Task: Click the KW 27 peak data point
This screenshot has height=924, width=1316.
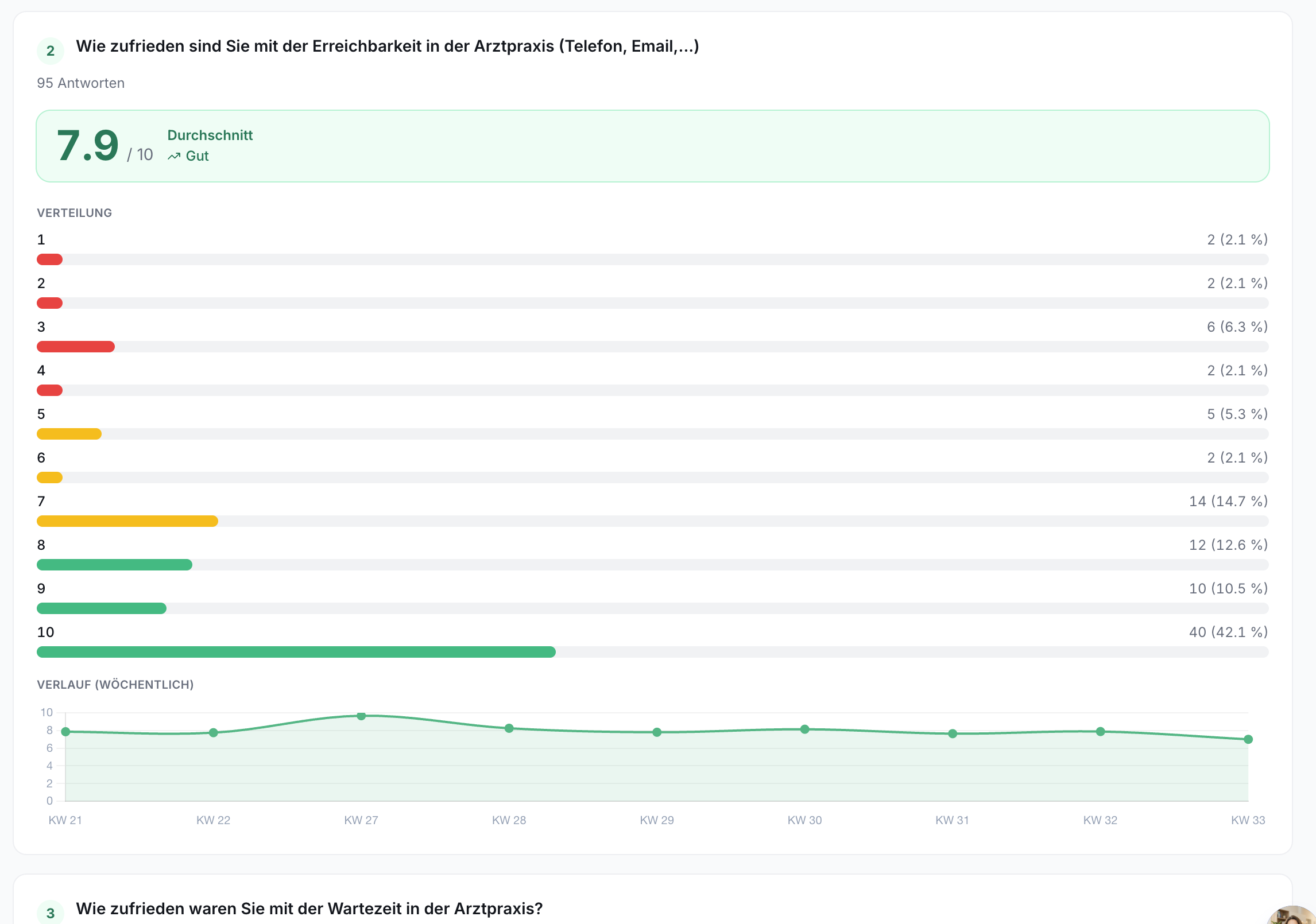Action: point(361,716)
